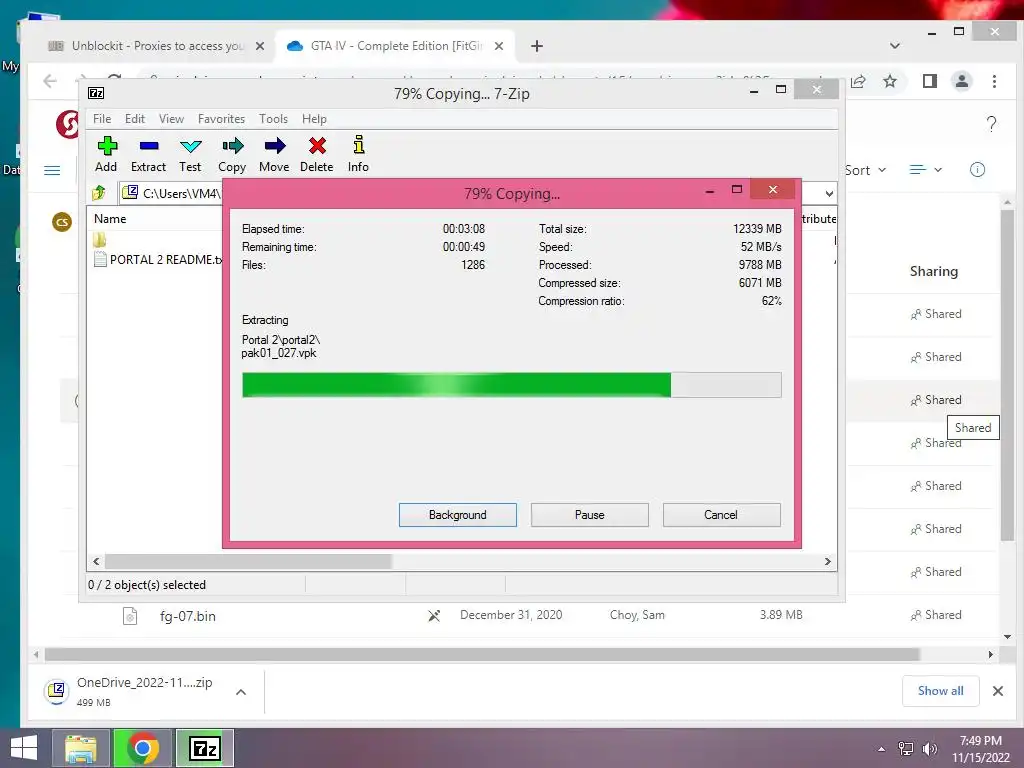Open the Chrome profile avatar
The image size is (1024, 768).
[961, 81]
